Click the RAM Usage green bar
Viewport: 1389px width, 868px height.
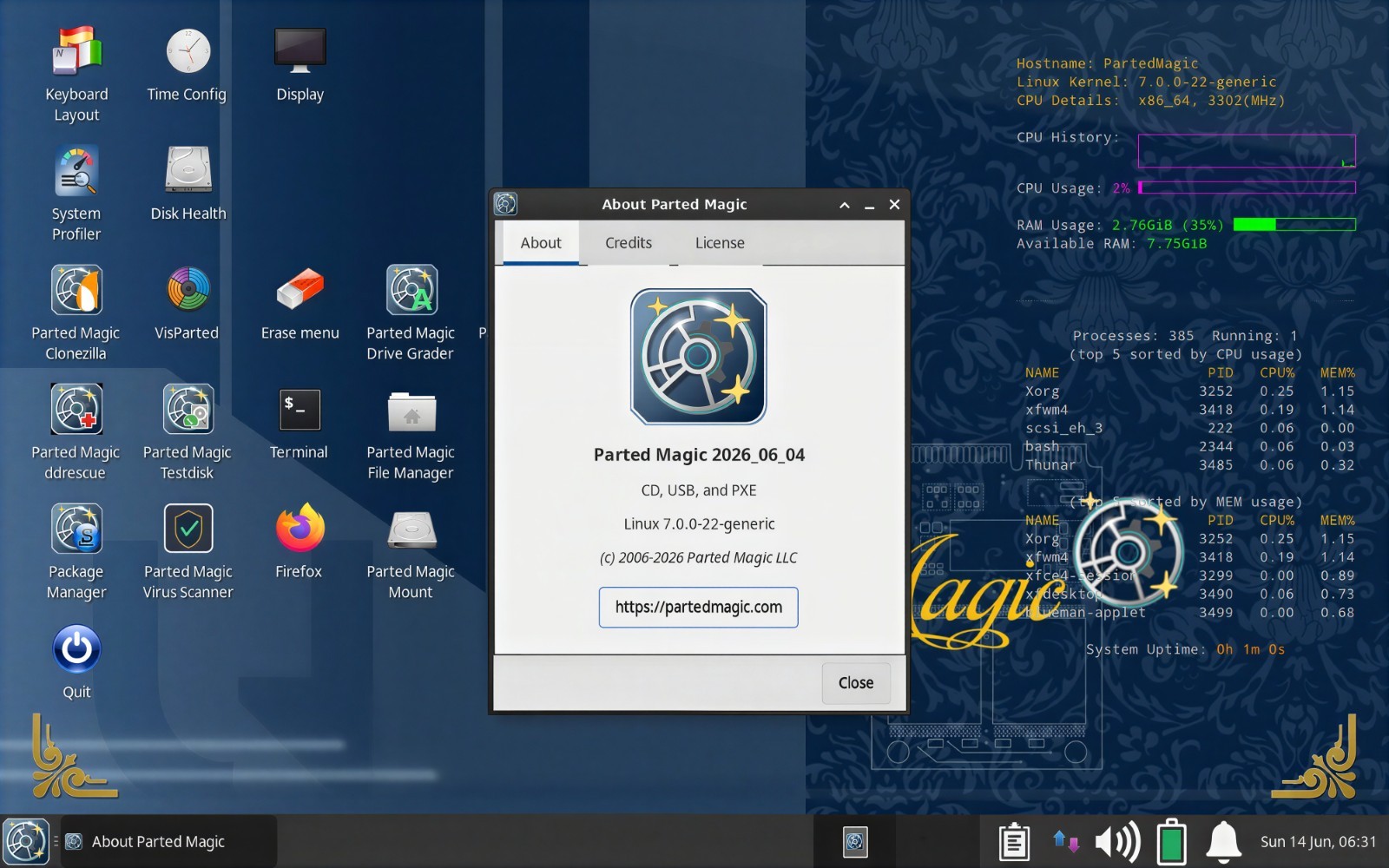(x=1294, y=225)
